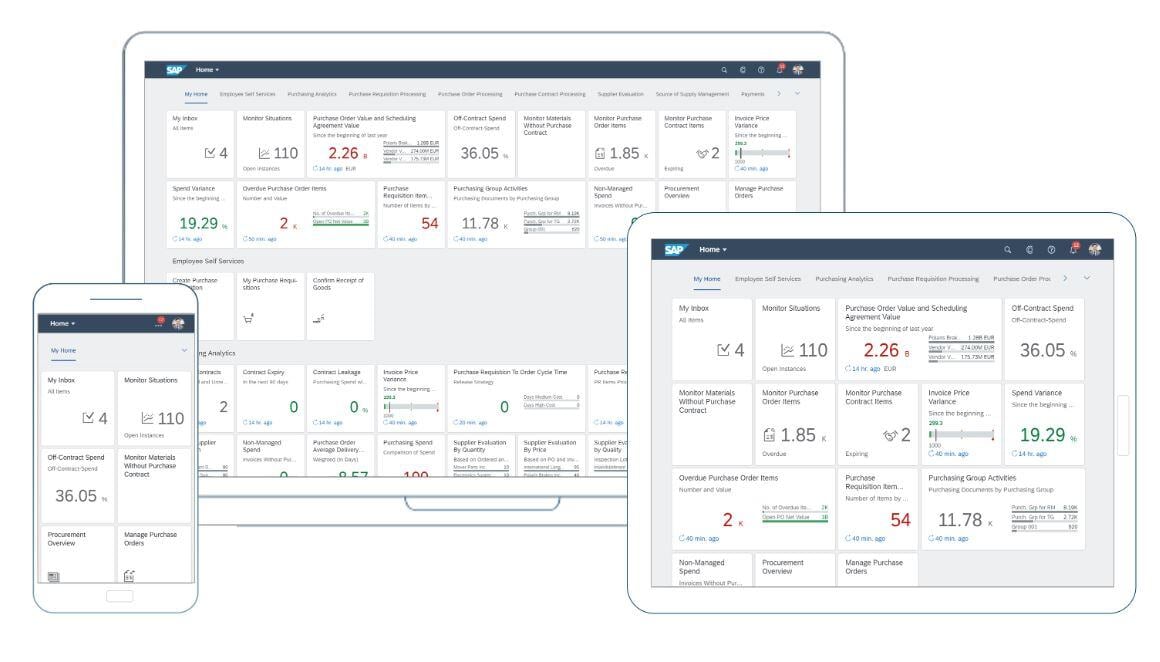This screenshot has height=662, width=1160.
Task: Click the Invoice Price Variance bullet chart, laptop top row
Action: click(x=762, y=153)
